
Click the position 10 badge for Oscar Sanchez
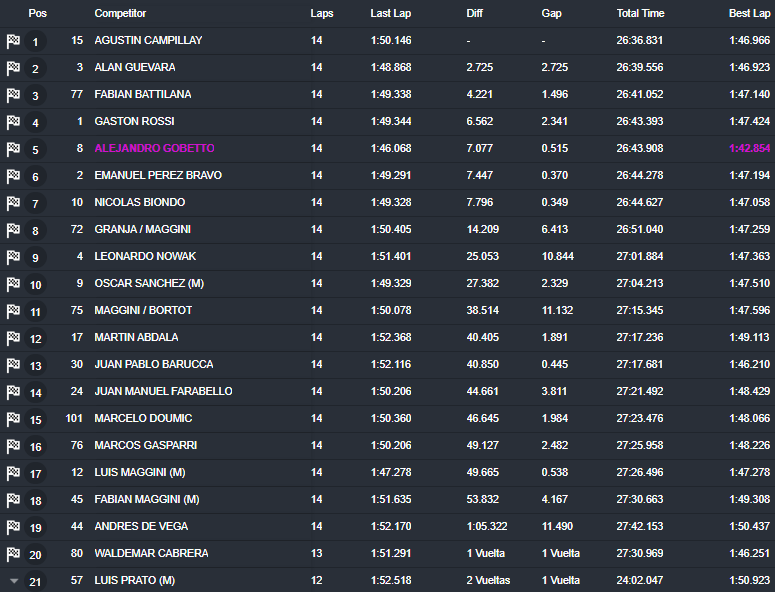pyautogui.click(x=36, y=285)
